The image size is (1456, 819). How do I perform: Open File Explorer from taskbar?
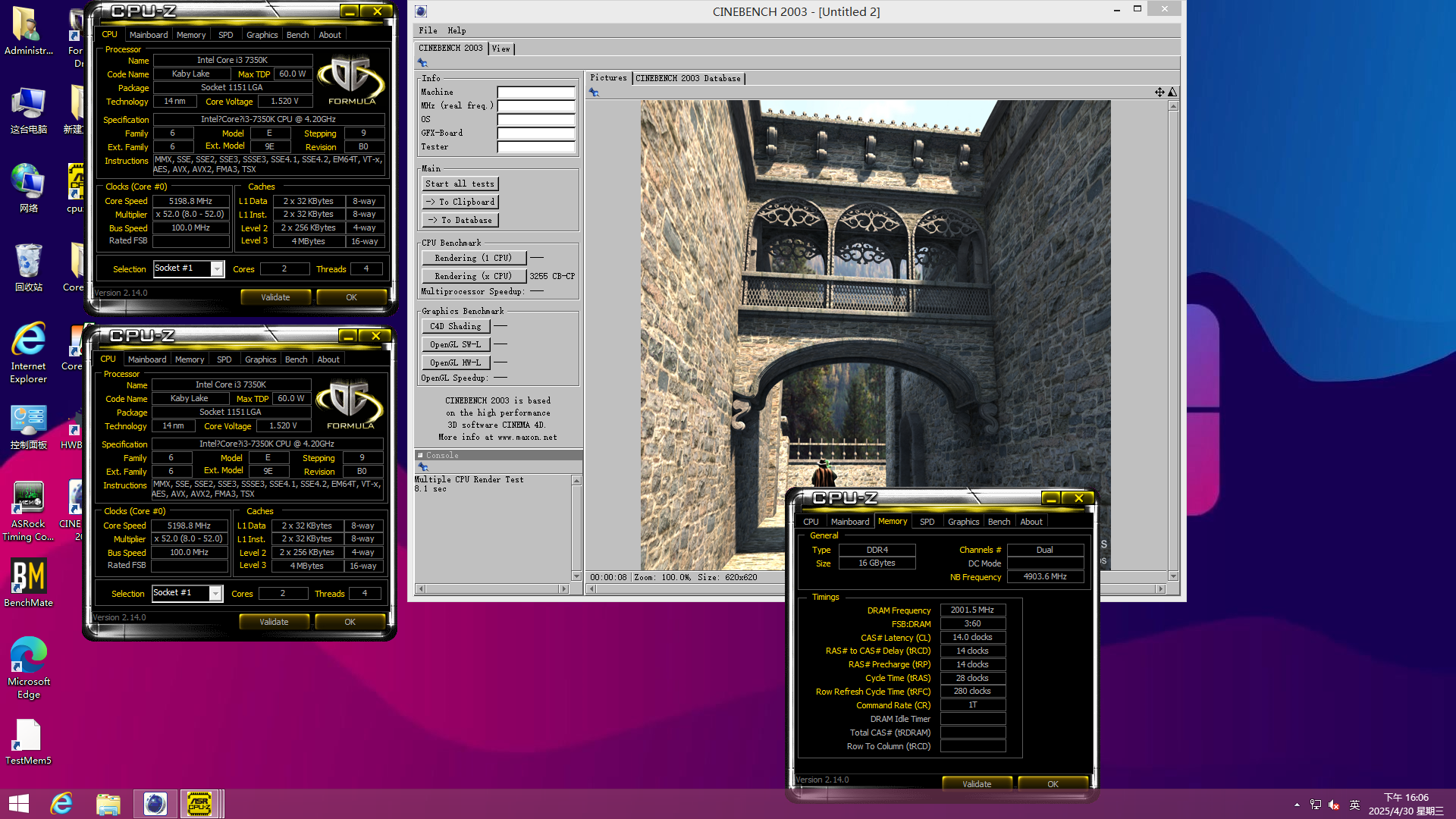(x=108, y=804)
